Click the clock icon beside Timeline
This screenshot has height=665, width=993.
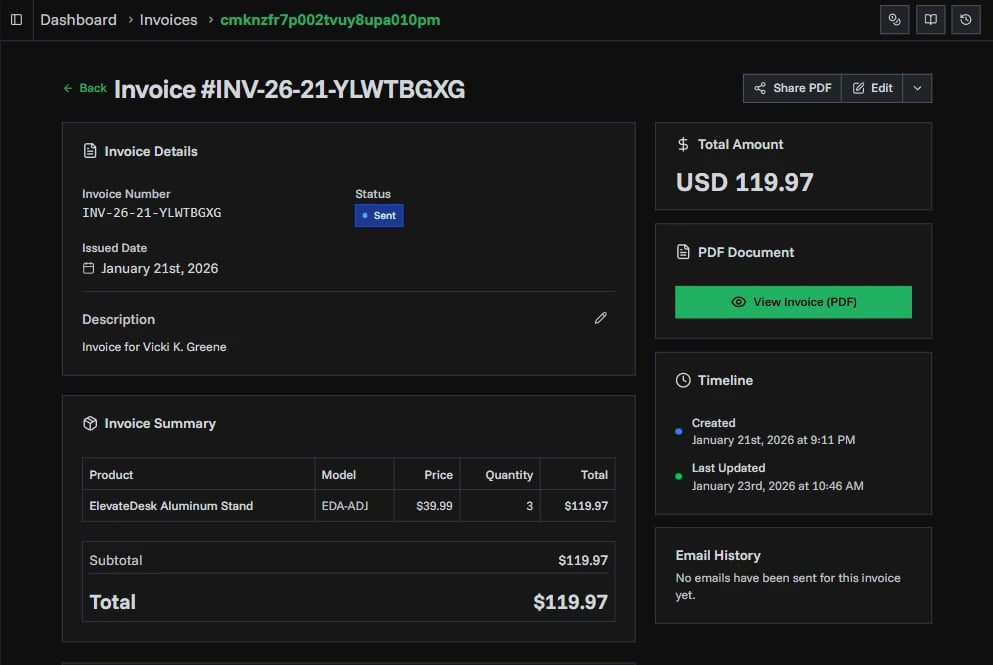point(682,379)
